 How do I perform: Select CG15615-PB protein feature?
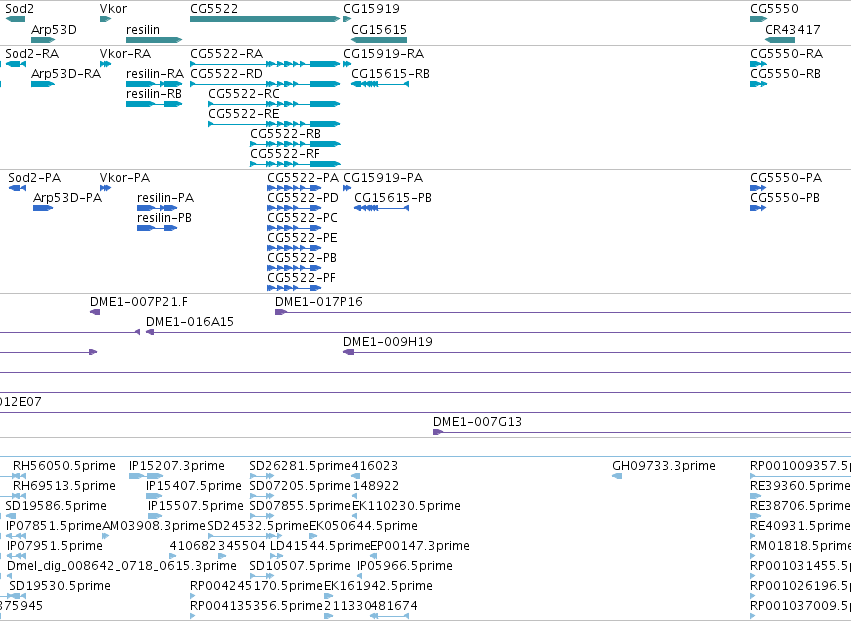381,208
